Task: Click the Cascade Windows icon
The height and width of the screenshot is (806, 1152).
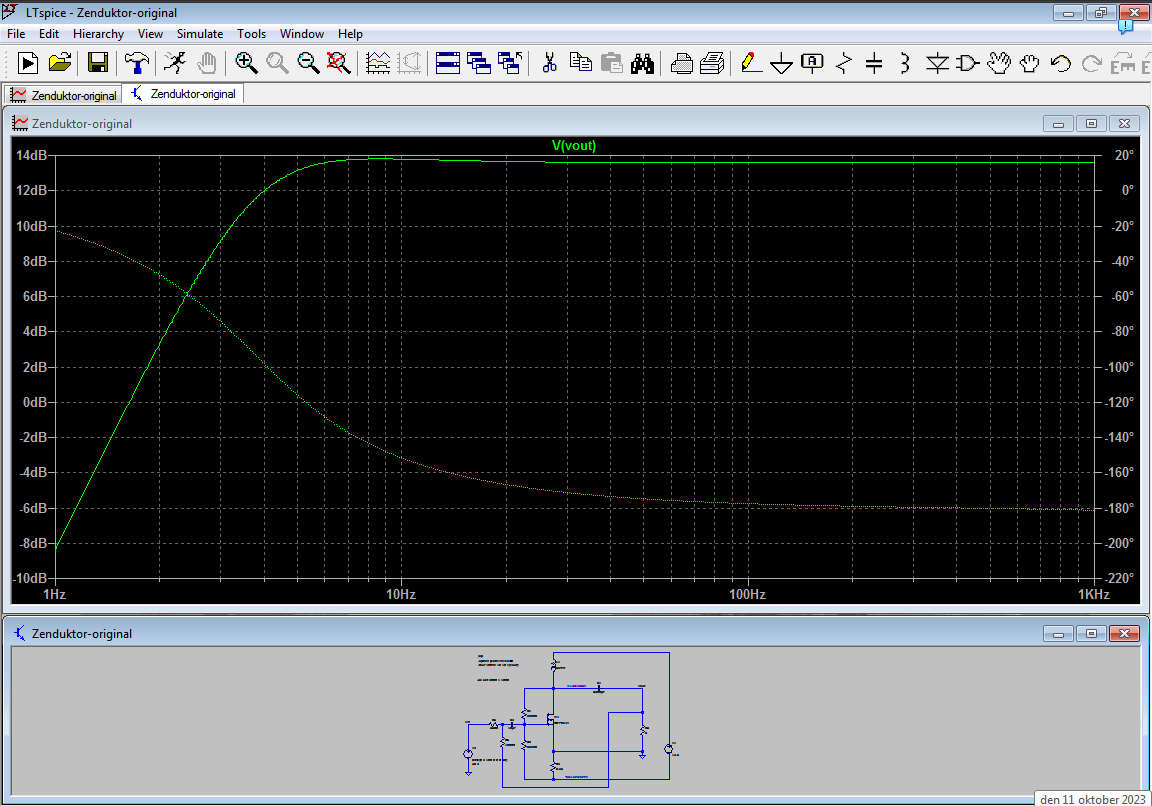Action: click(x=479, y=63)
